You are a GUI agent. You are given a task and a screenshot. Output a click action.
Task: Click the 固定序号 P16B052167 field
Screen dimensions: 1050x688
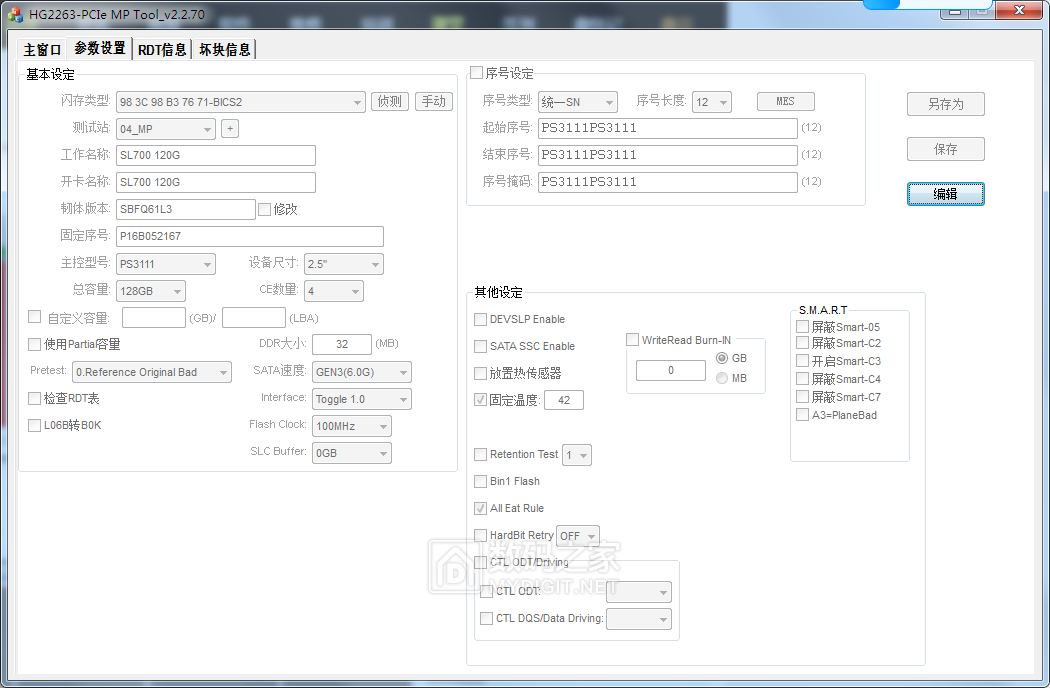point(250,236)
